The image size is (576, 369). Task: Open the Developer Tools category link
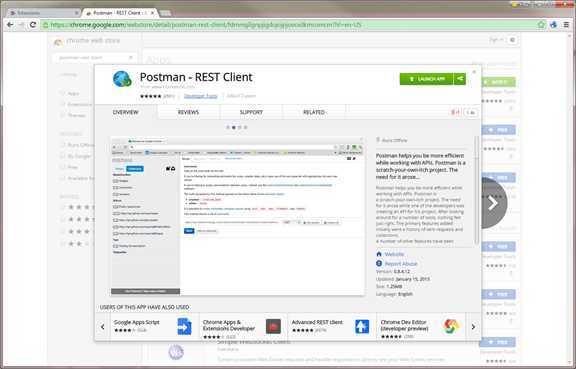click(x=201, y=96)
